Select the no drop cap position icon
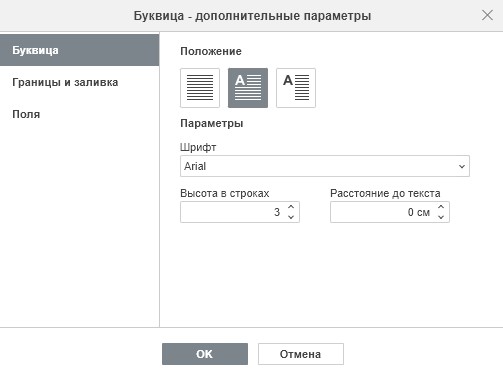 pos(200,88)
